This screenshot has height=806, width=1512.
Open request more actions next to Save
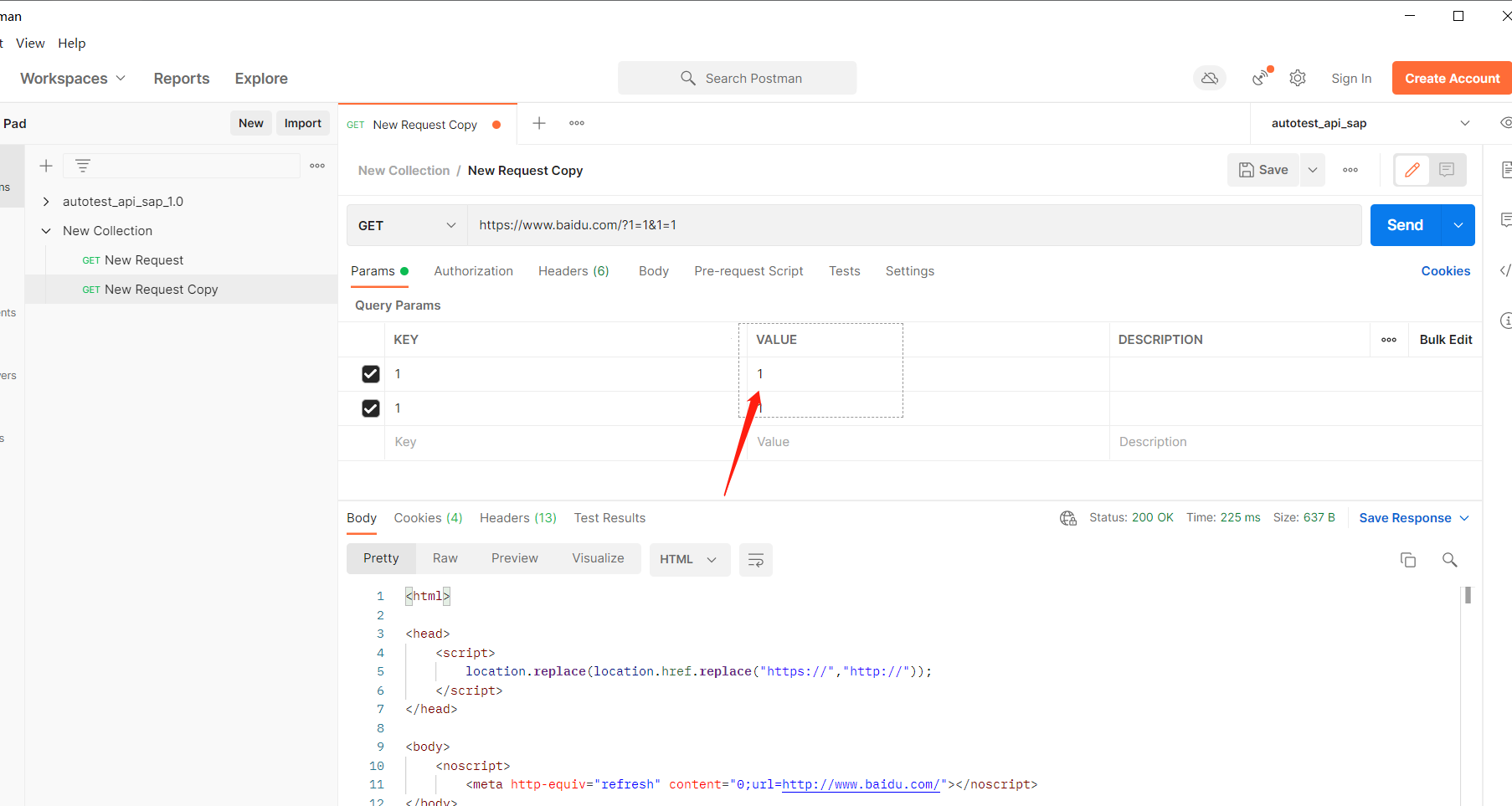[x=1350, y=170]
